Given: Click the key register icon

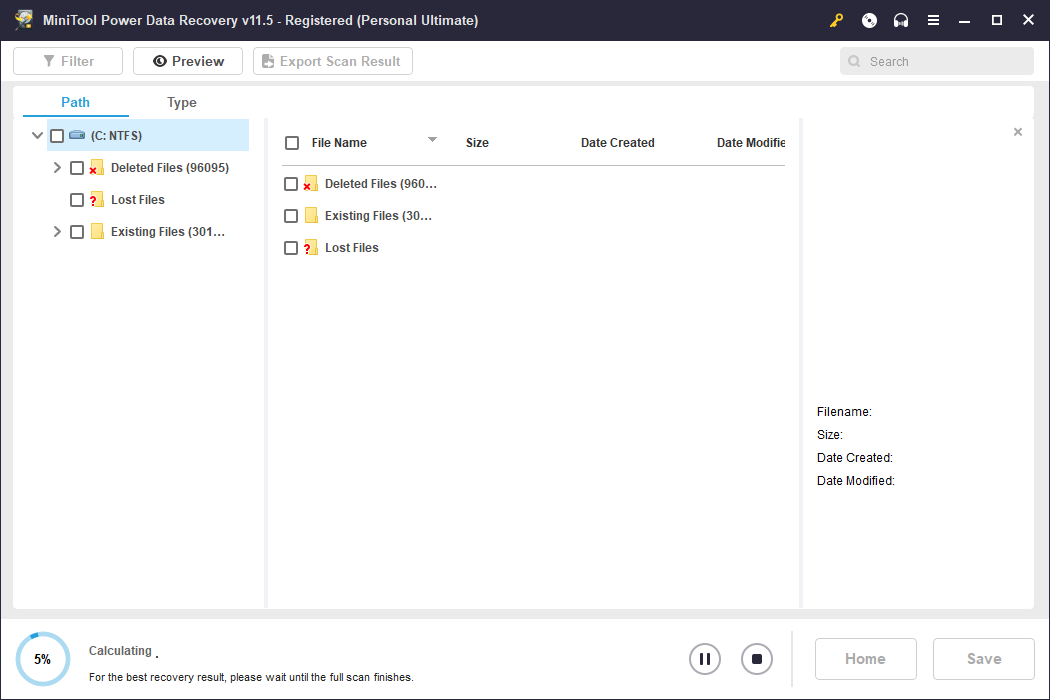Looking at the screenshot, I should [836, 20].
